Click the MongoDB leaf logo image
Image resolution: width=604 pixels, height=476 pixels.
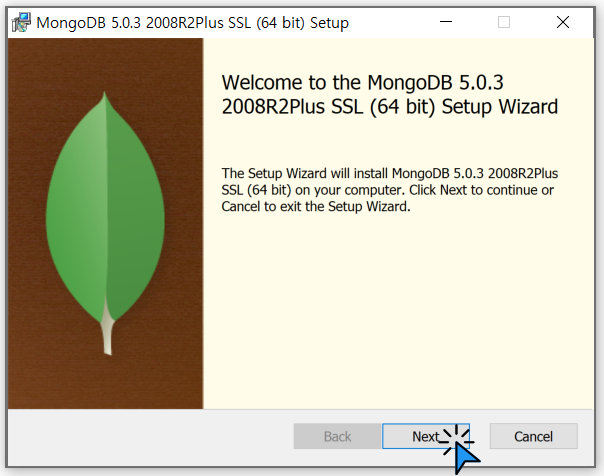pyautogui.click(x=106, y=223)
